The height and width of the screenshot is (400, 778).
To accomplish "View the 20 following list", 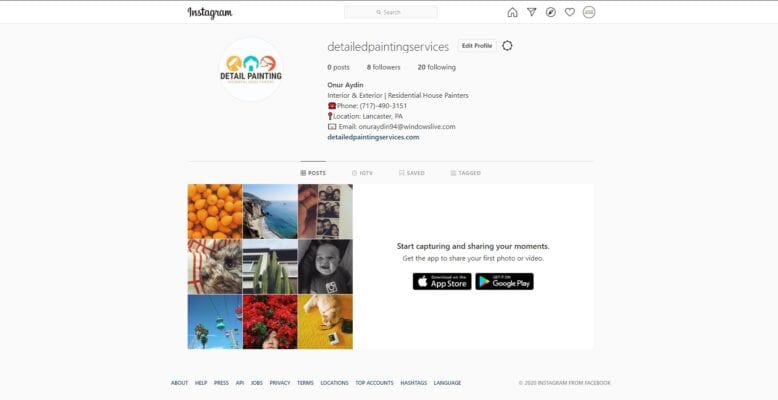I will click(437, 67).
